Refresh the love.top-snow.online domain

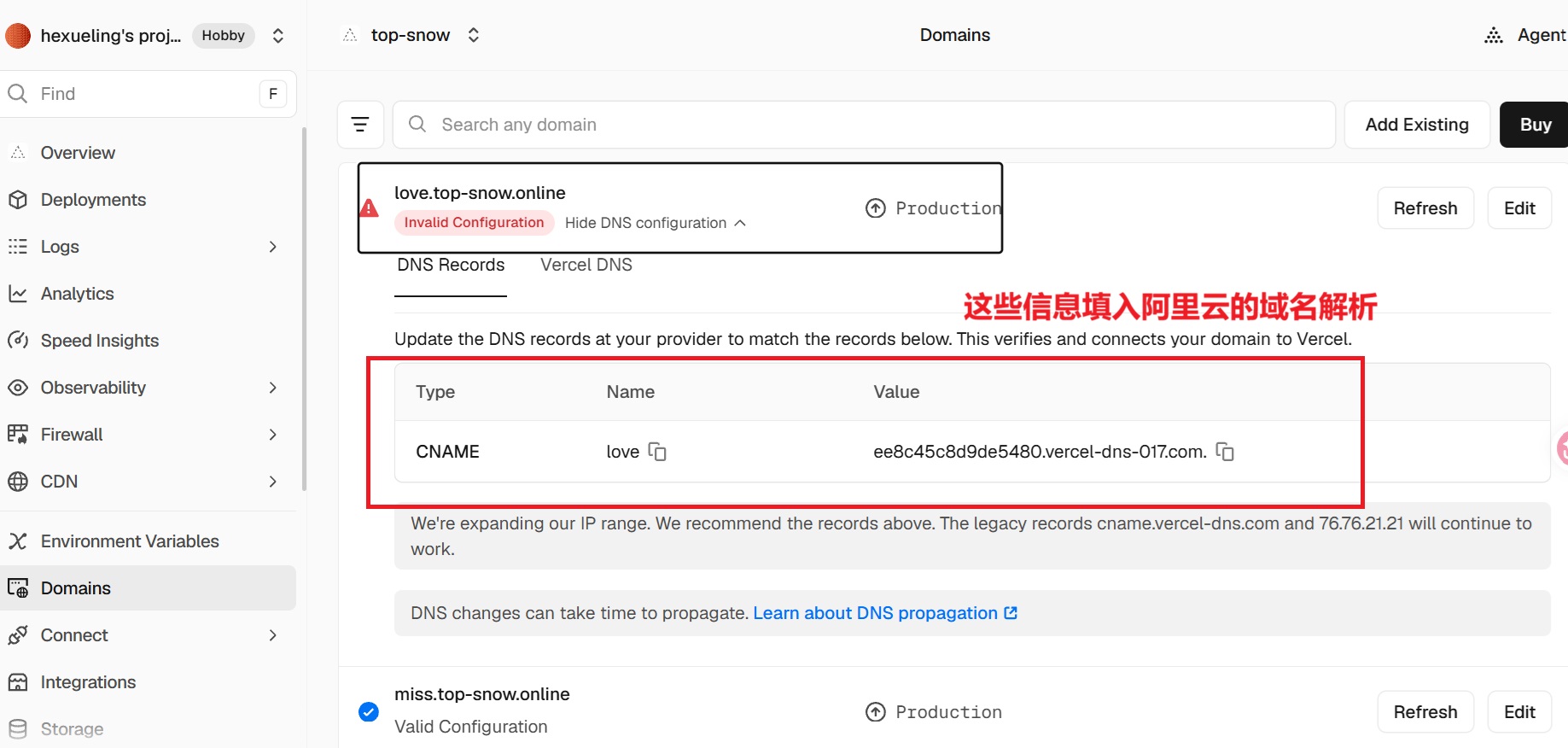(1425, 208)
